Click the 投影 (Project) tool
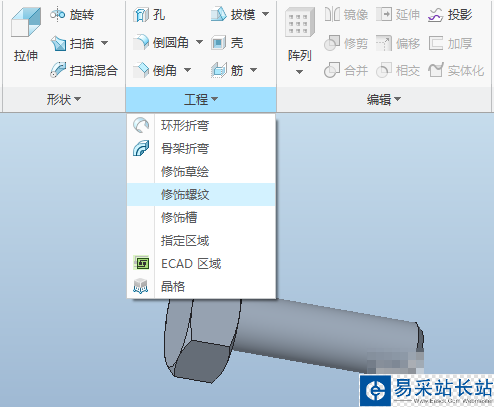Image resolution: width=494 pixels, height=407 pixels. point(450,15)
